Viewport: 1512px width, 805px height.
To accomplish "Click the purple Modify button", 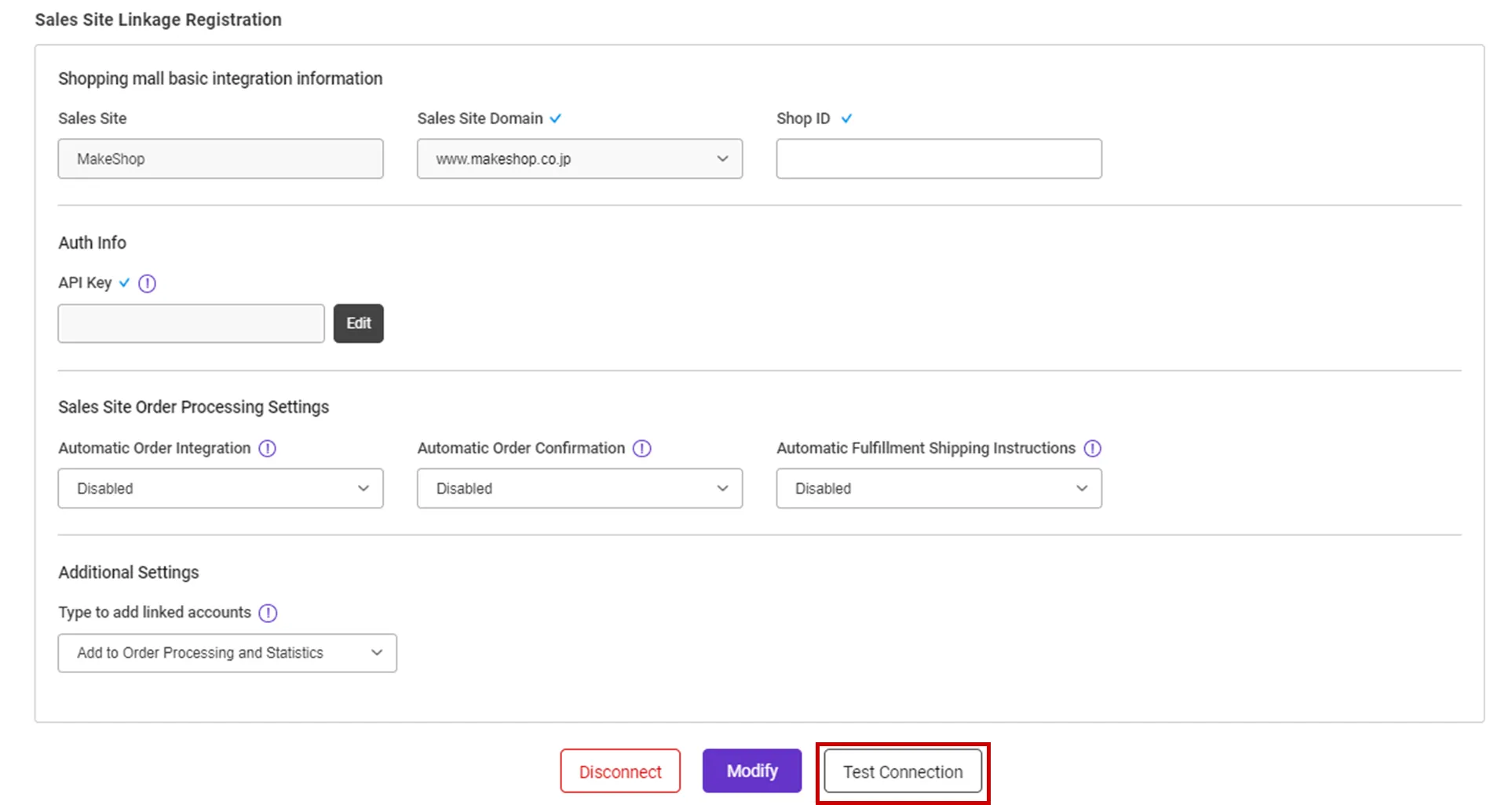I will click(752, 771).
